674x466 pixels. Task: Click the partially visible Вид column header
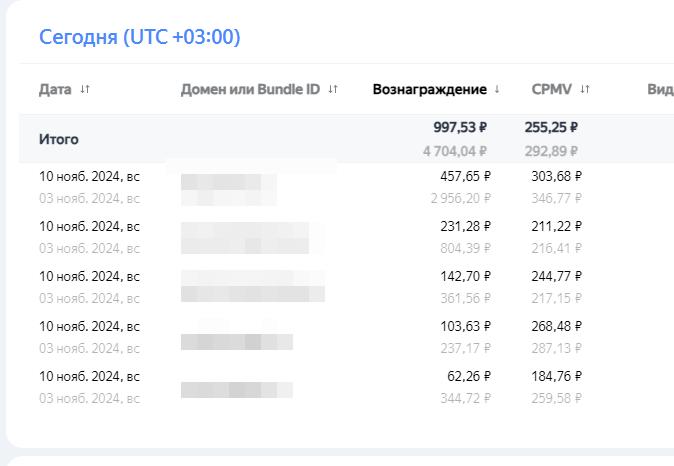[660, 90]
